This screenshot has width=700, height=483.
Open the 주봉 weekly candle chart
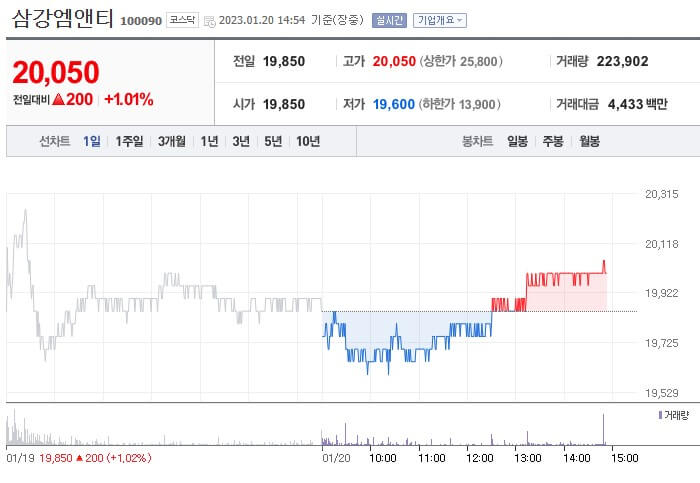[553, 141]
